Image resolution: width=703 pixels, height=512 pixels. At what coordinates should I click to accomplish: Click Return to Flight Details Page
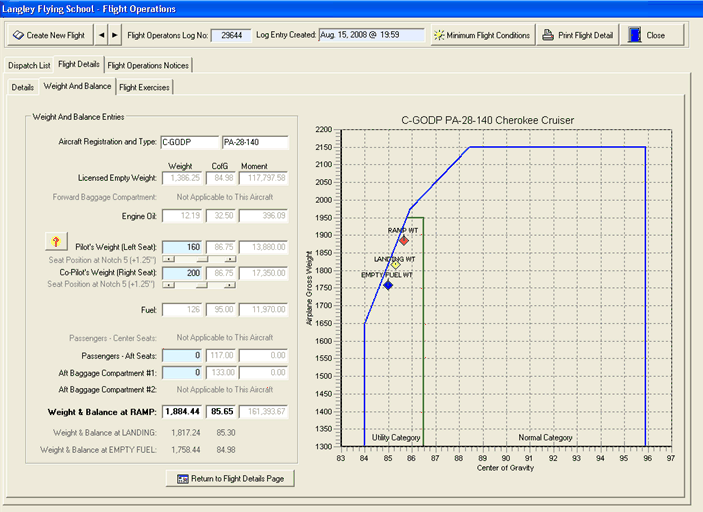coord(230,478)
